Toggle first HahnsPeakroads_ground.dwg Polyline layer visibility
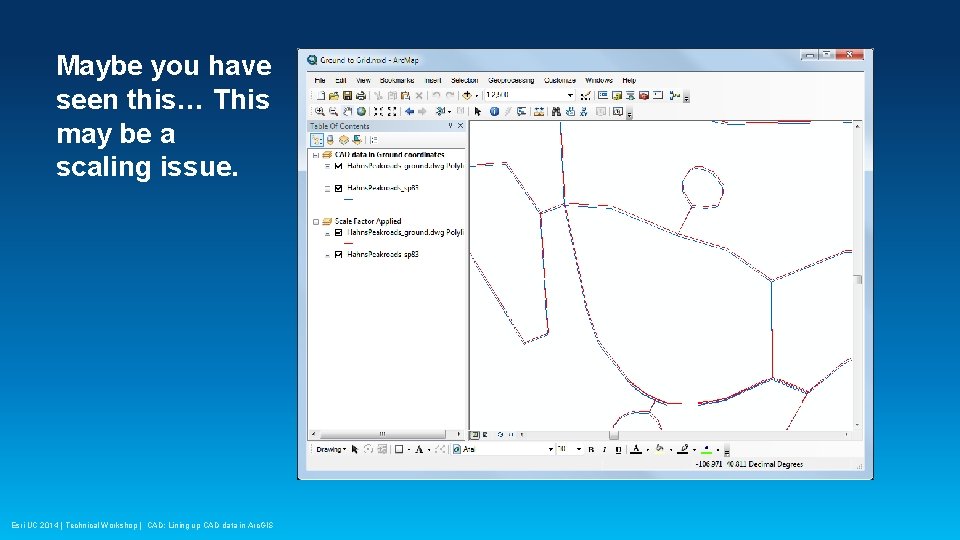The height and width of the screenshot is (540, 960). pos(338,166)
